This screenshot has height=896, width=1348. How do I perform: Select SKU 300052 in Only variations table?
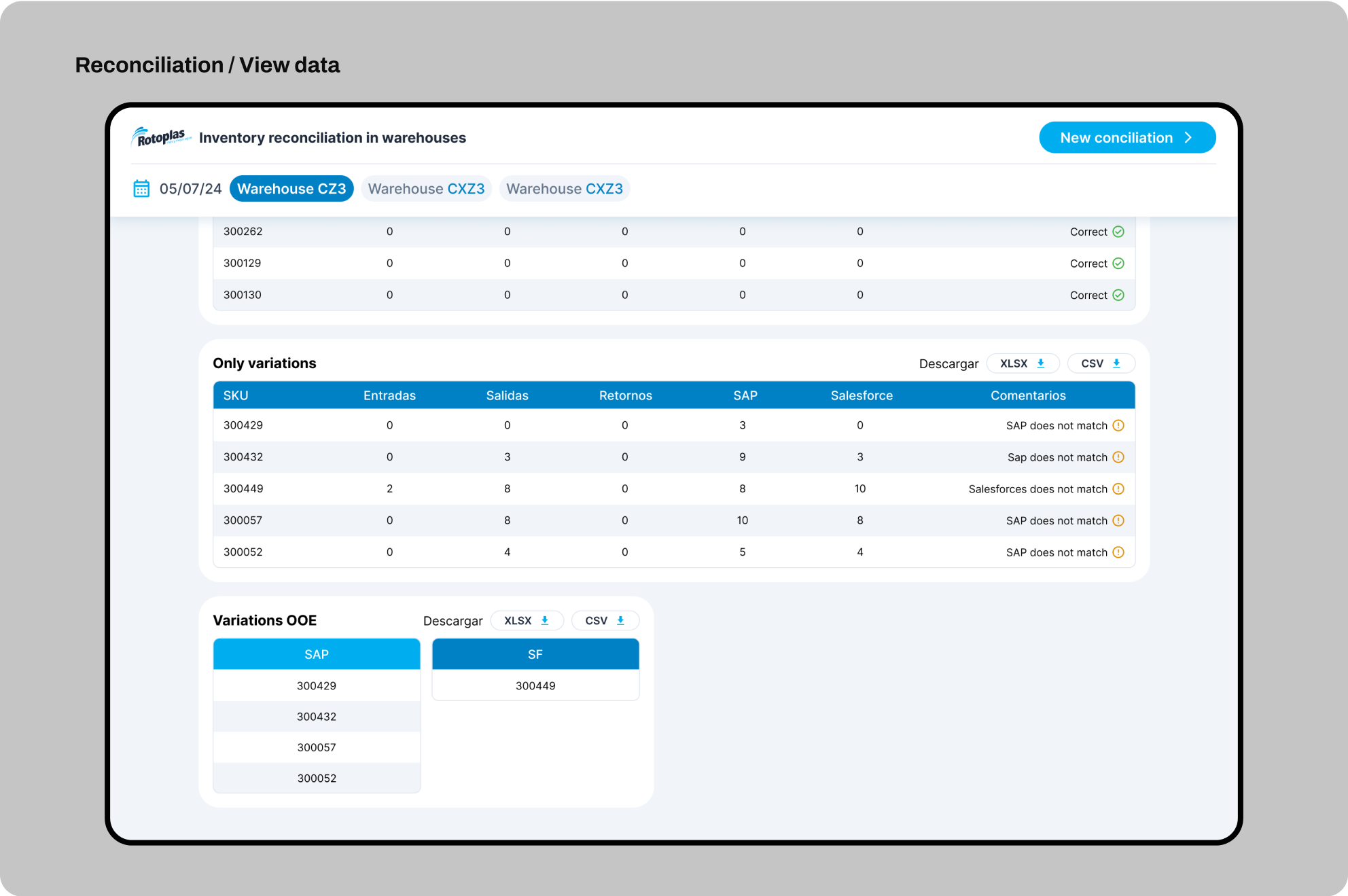point(243,552)
